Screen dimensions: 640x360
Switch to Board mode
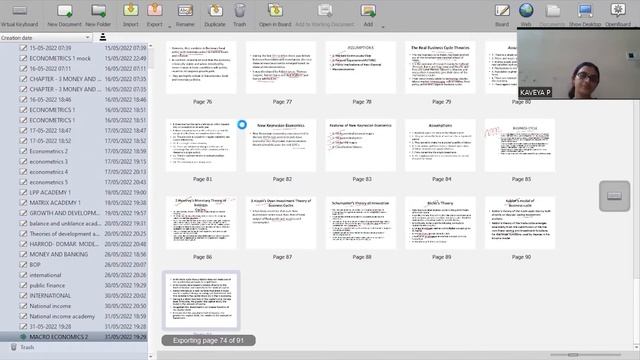click(x=502, y=15)
